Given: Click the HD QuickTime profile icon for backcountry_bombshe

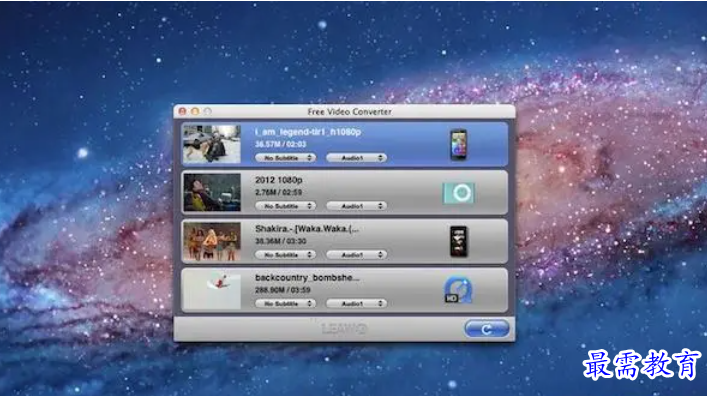Looking at the screenshot, I should (x=458, y=290).
